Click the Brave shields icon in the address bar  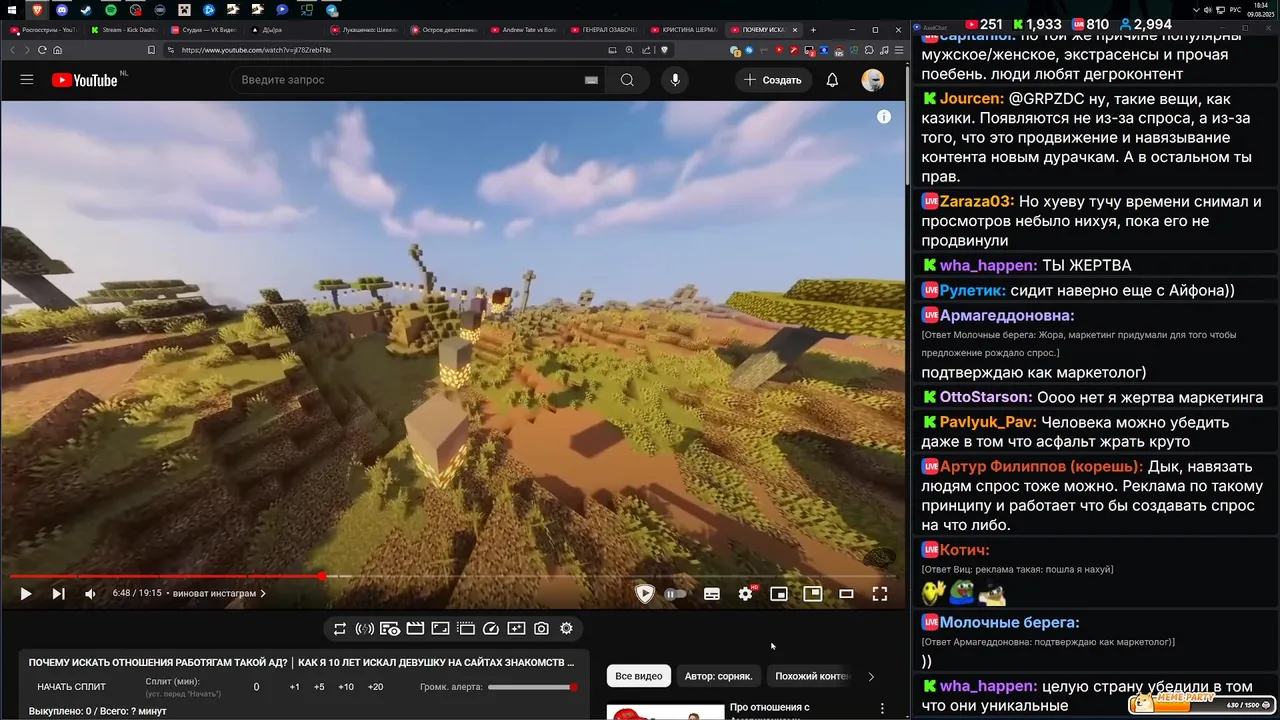663,50
